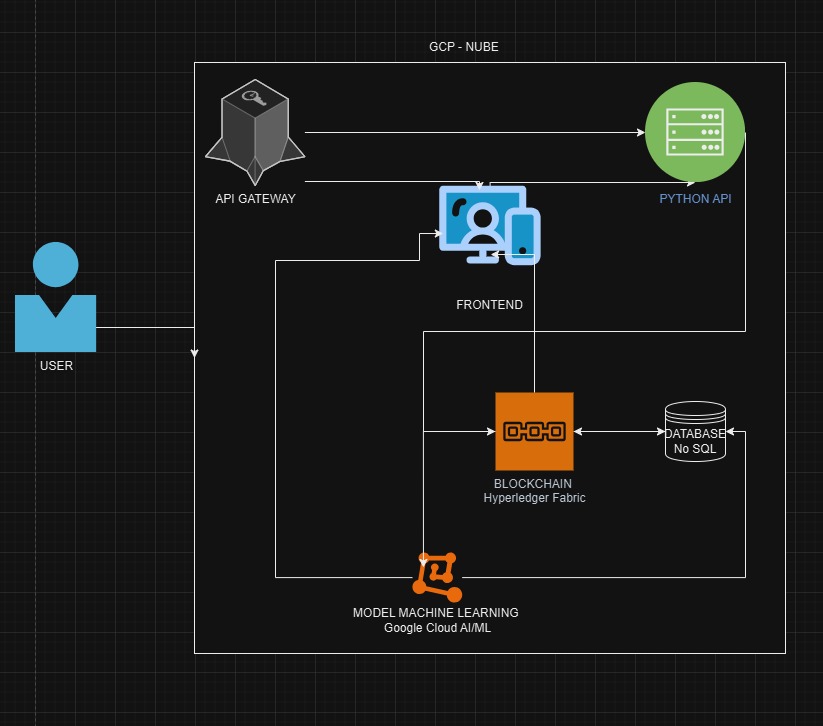The width and height of the screenshot is (823, 726).
Task: Select the BLOCKCHAIN text label
Action: tap(533, 484)
